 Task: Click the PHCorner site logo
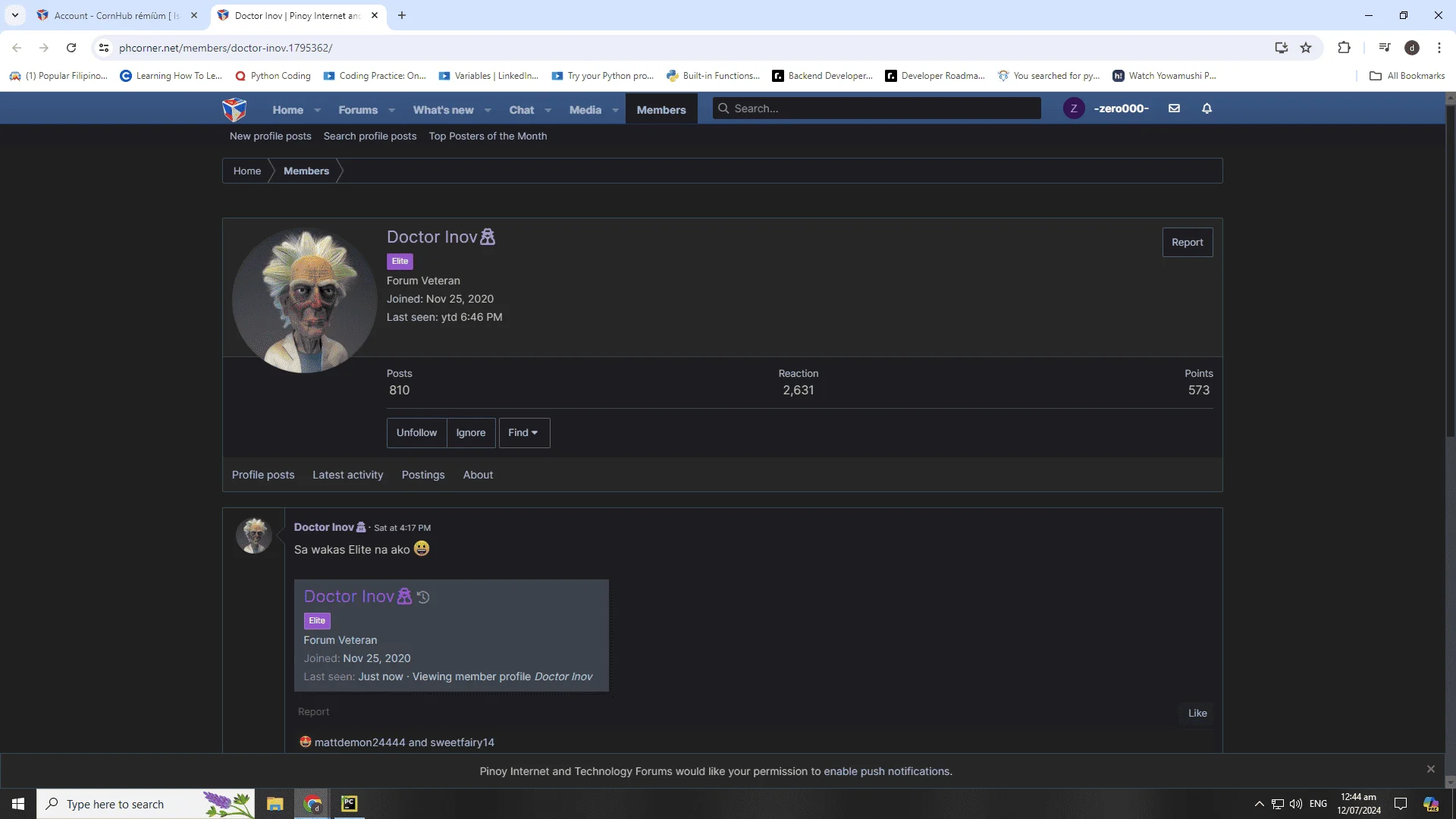click(234, 109)
